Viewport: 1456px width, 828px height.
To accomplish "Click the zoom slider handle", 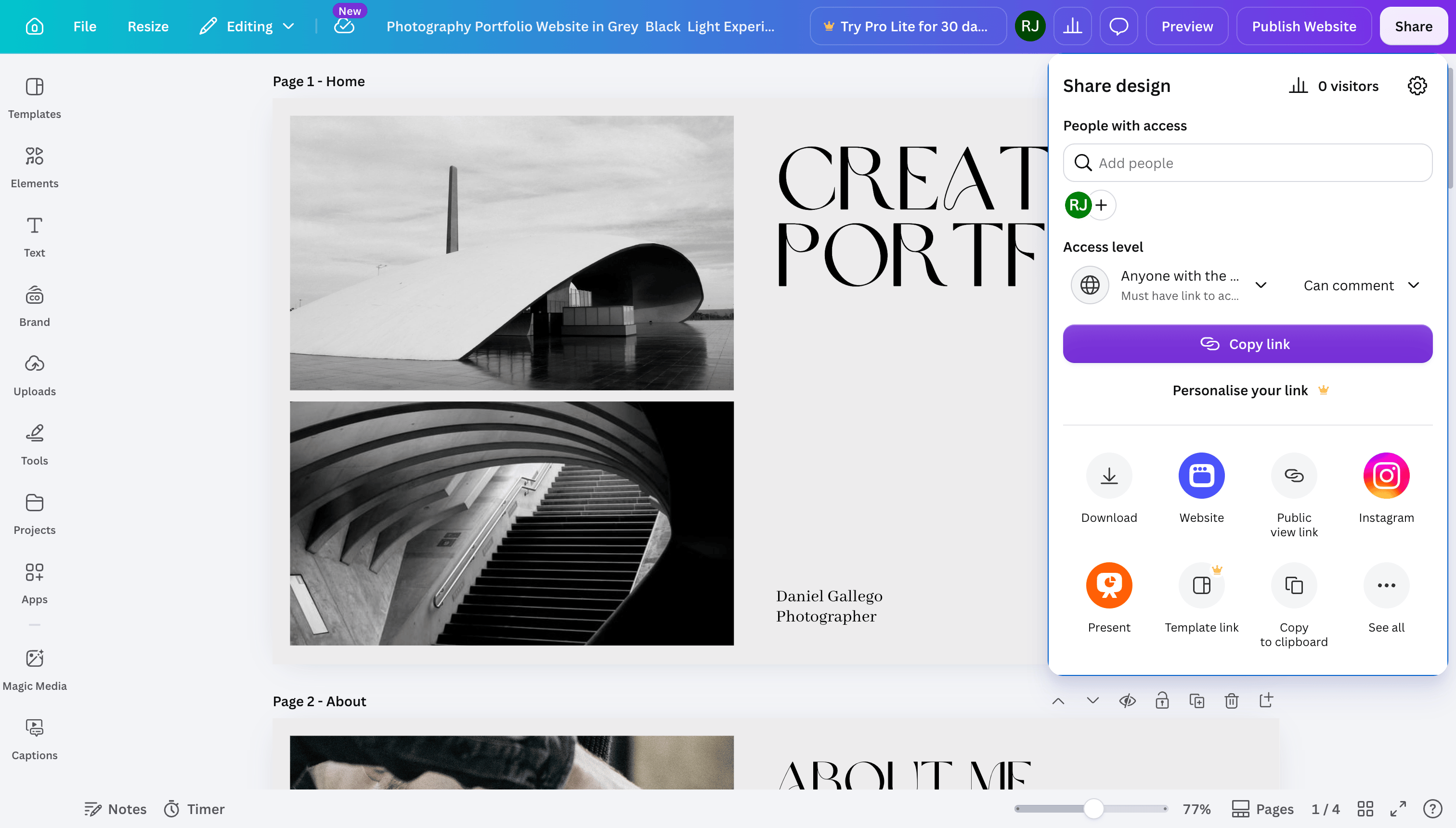I will point(1093,809).
